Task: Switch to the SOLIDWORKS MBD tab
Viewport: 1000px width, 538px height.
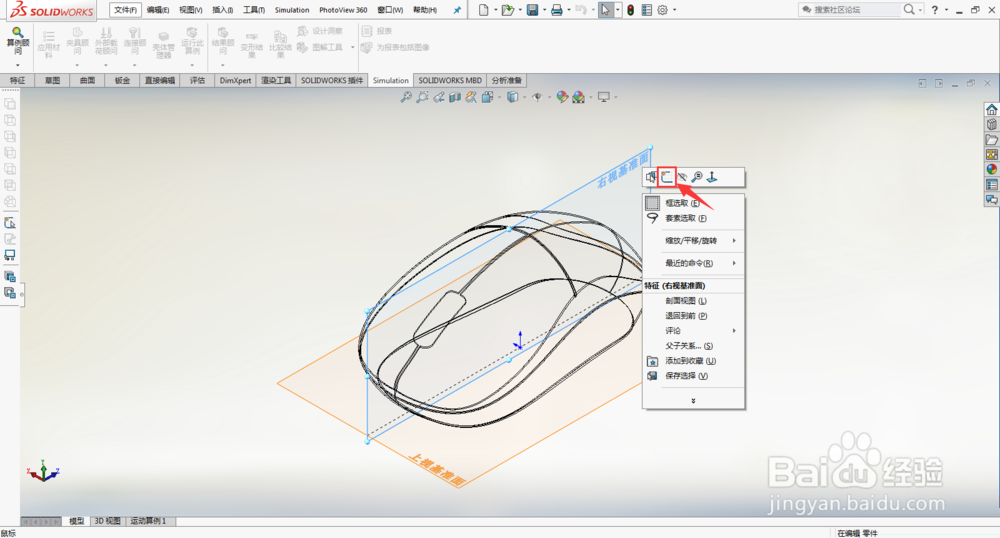Action: (450, 80)
